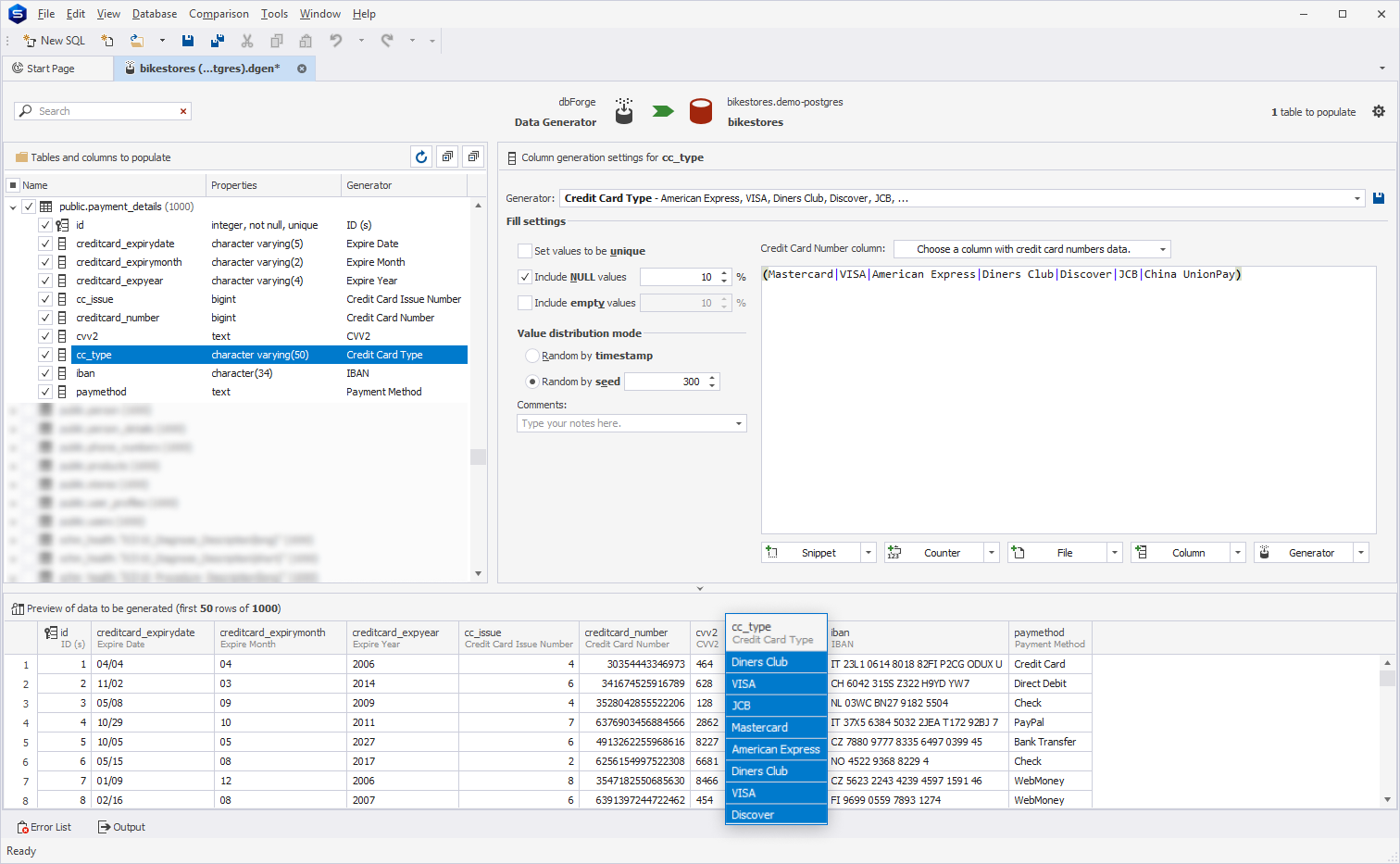Click the Undo arrow icon

click(336, 41)
